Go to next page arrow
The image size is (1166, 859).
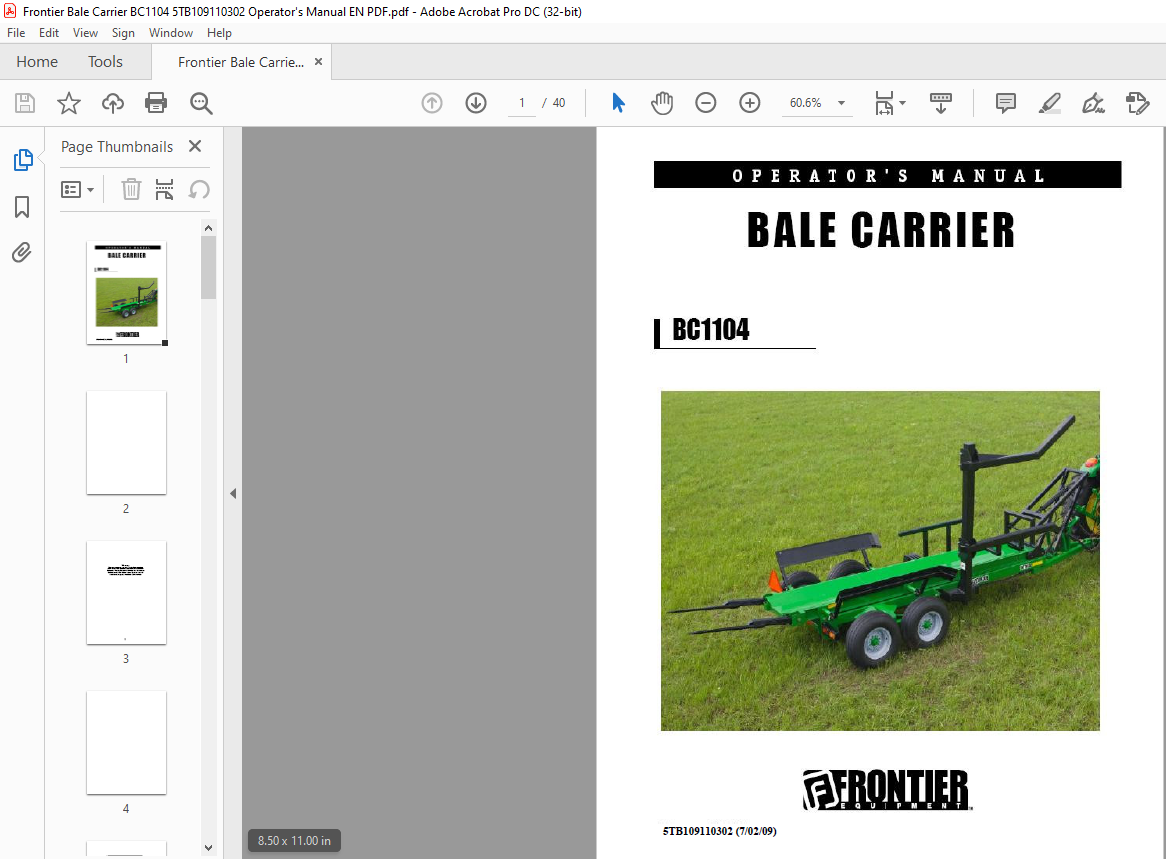tap(476, 103)
